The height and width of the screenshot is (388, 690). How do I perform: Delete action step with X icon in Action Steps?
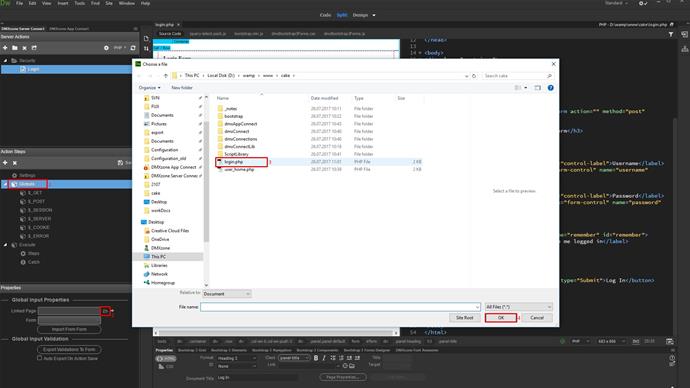point(15,163)
